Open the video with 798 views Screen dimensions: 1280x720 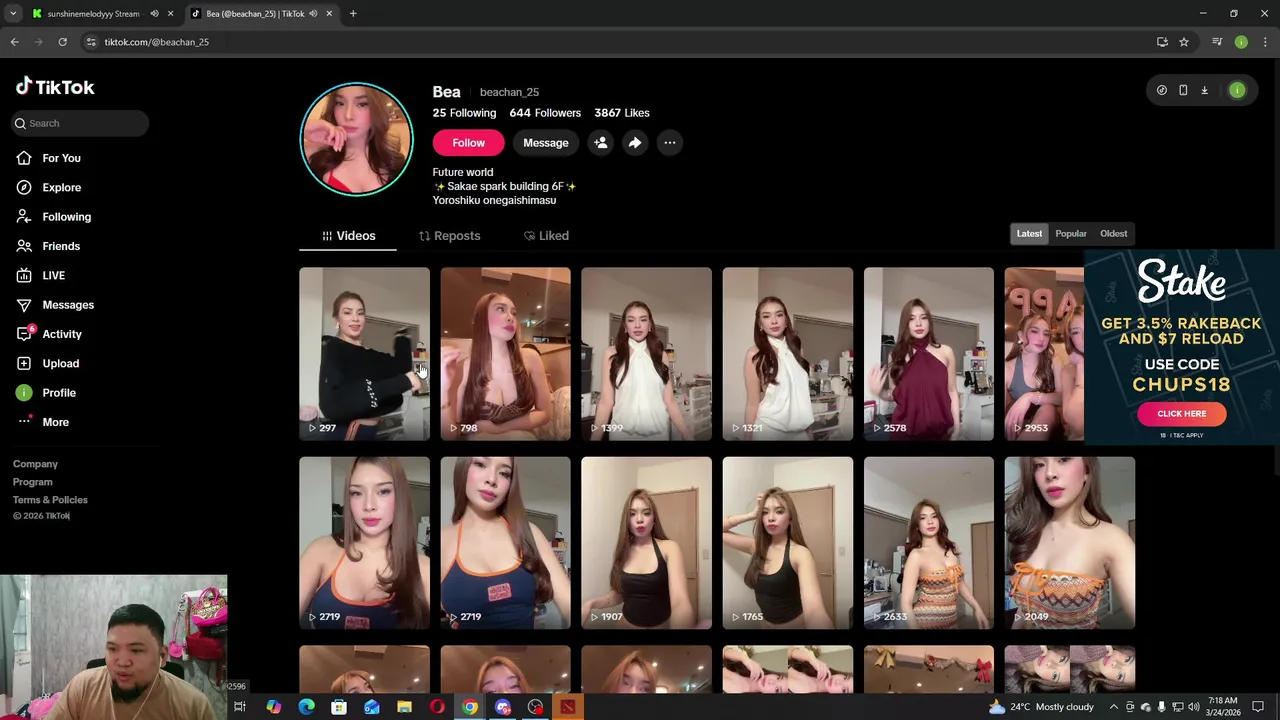click(x=505, y=354)
